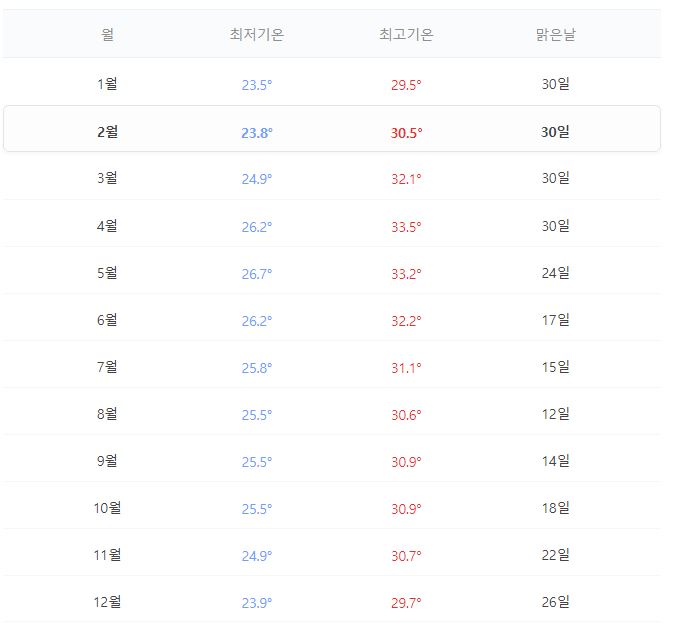Click the 24.9° low temperature in 11월 row
This screenshot has height=637, width=677.
point(257,556)
